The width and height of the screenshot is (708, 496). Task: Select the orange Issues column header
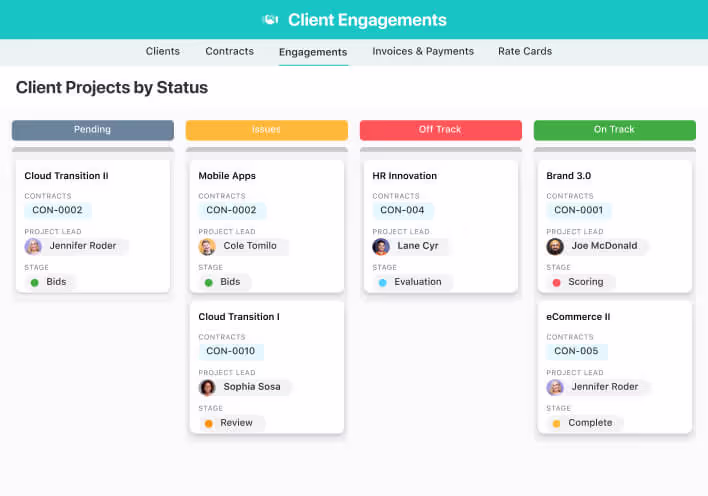266,130
